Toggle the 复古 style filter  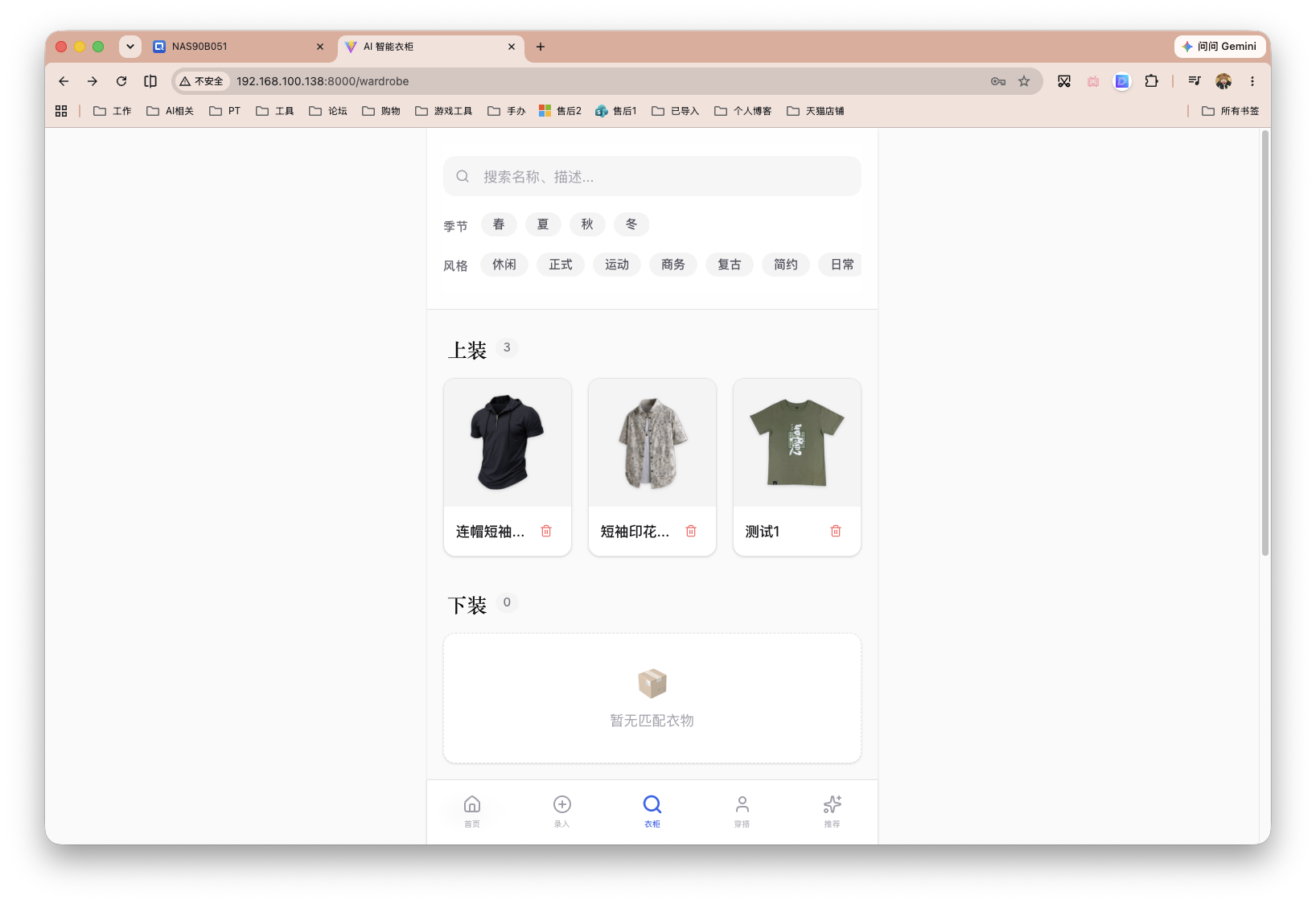tap(730, 265)
